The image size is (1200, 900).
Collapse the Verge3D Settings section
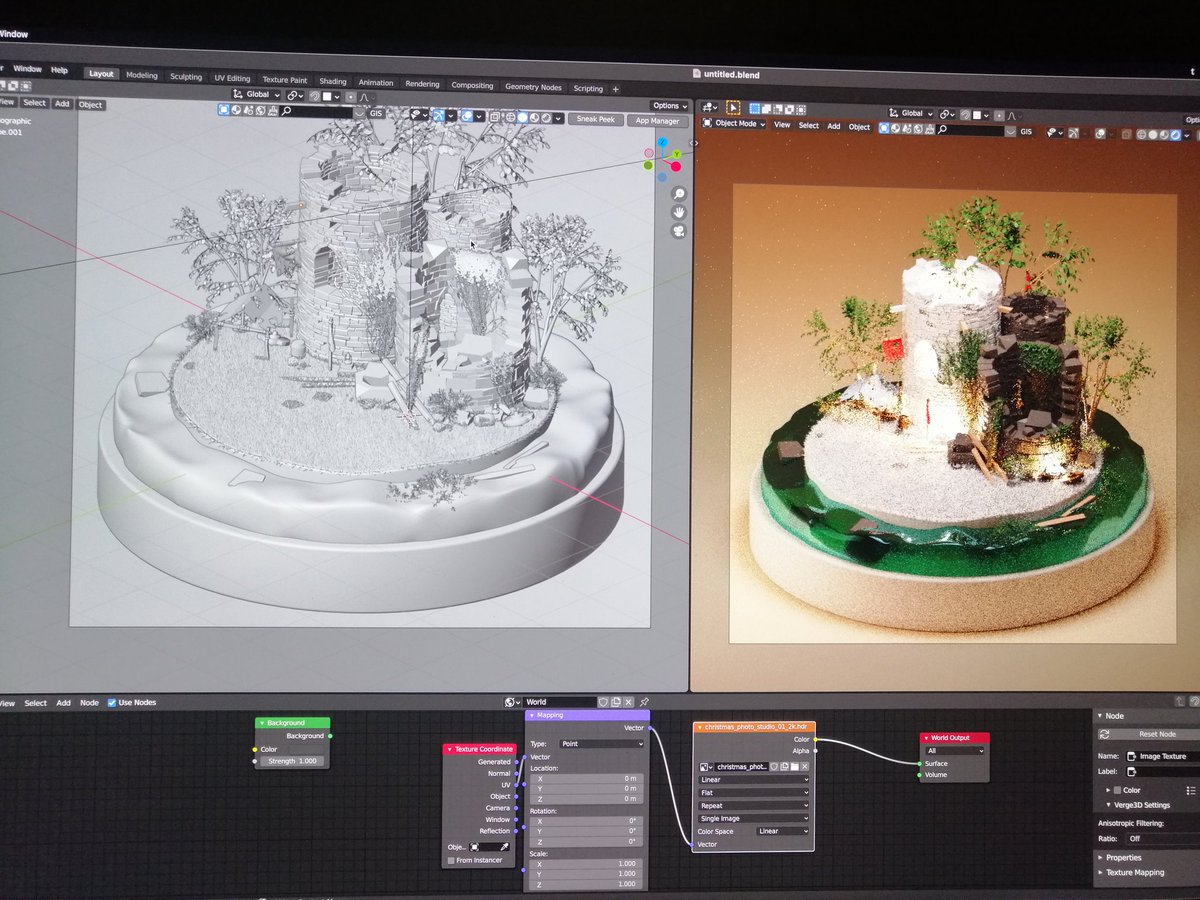coord(1138,805)
